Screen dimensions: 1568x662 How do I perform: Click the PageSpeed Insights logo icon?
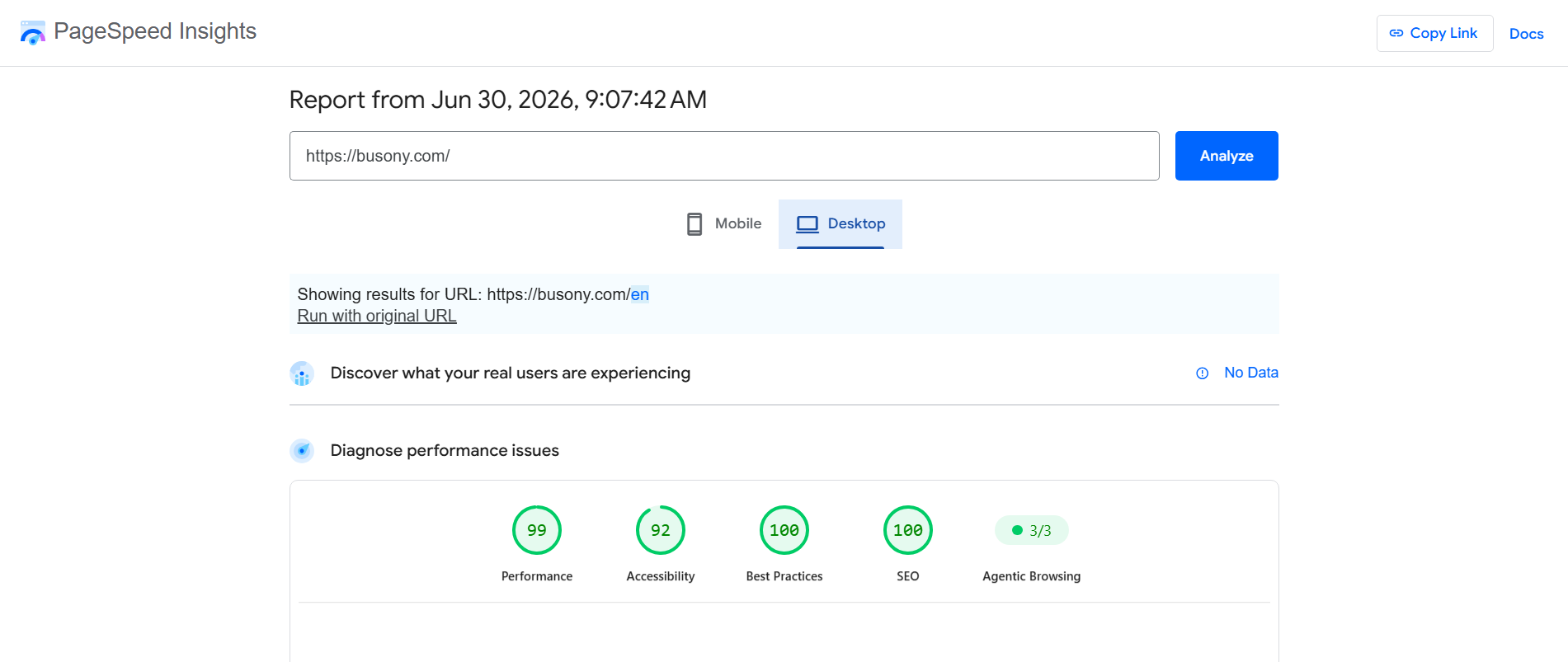[x=33, y=33]
